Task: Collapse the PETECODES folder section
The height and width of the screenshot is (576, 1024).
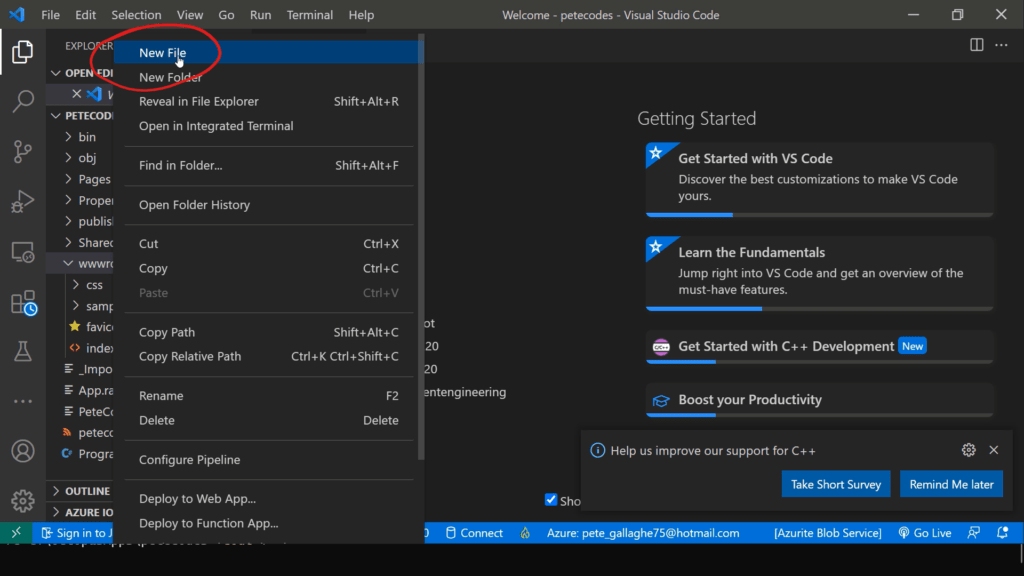Action: click(56, 116)
